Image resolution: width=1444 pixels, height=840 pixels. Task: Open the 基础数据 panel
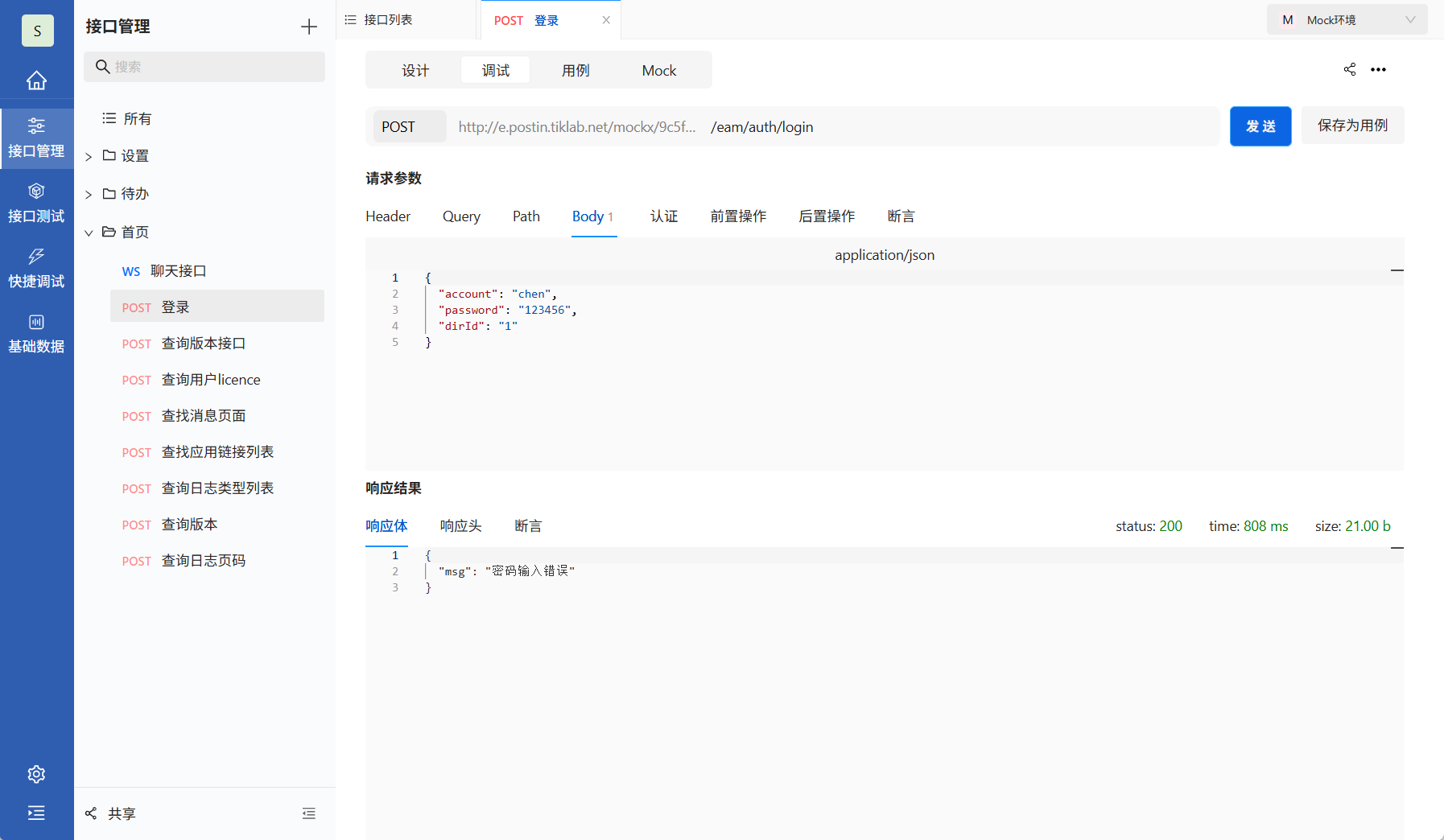36,332
